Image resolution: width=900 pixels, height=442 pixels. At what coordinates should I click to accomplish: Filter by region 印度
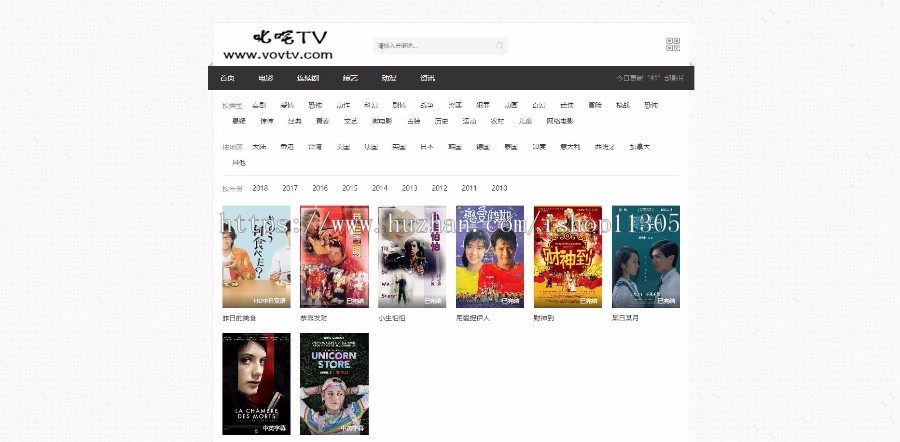[x=539, y=147]
